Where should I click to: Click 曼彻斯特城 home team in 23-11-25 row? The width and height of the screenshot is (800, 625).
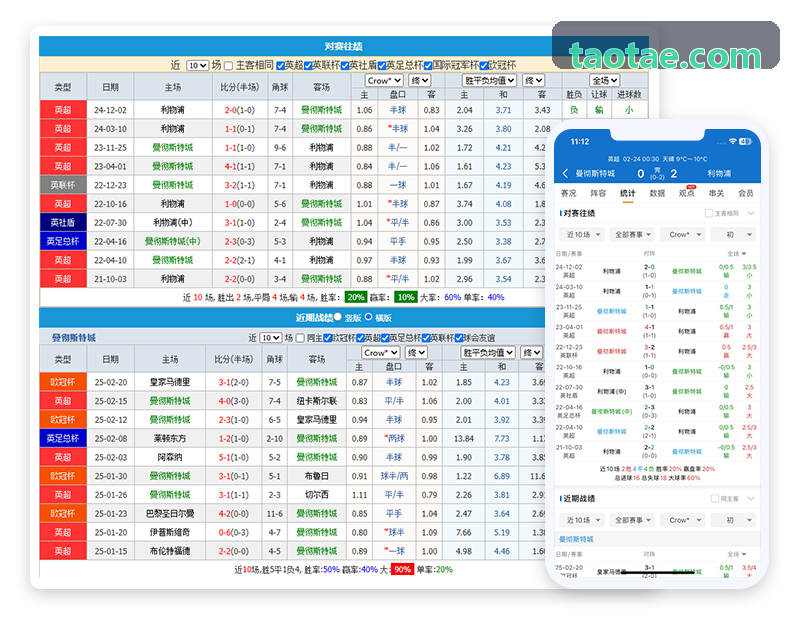point(172,147)
